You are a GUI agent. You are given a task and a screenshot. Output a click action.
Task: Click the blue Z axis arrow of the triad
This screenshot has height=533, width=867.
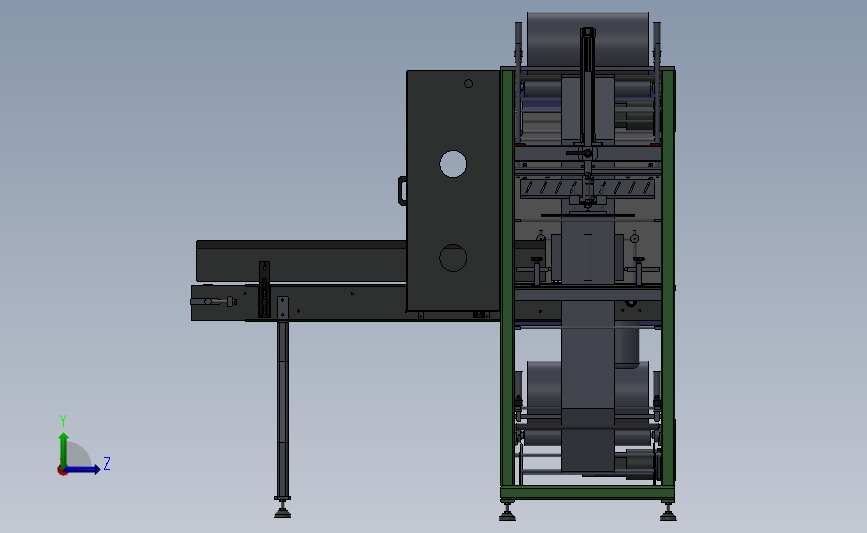pyautogui.click(x=83, y=470)
